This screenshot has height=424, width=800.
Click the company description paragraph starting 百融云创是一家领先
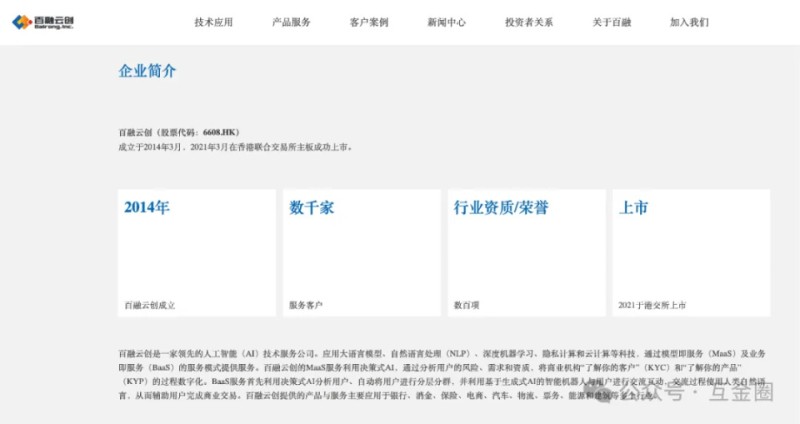(x=442, y=374)
